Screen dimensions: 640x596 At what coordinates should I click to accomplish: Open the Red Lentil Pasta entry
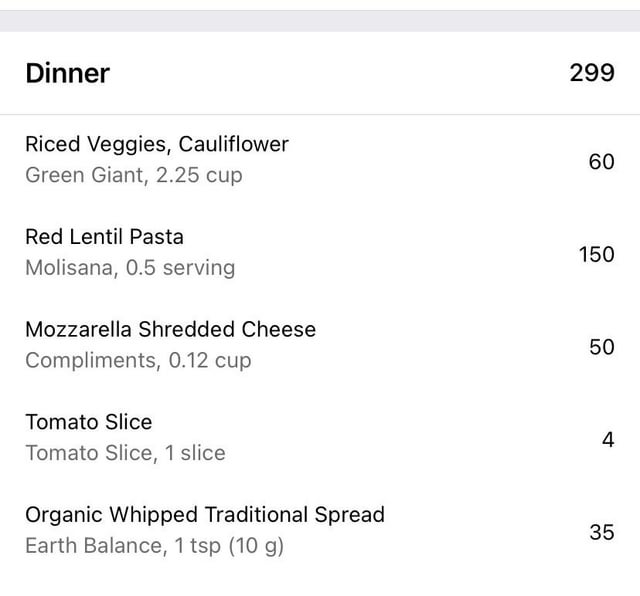320,253
